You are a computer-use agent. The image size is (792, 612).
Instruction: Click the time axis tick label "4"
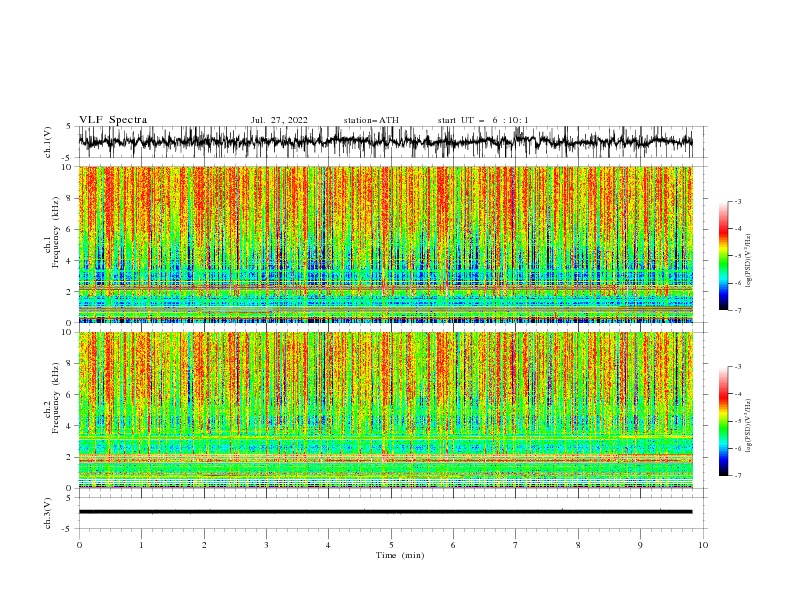pyautogui.click(x=328, y=545)
